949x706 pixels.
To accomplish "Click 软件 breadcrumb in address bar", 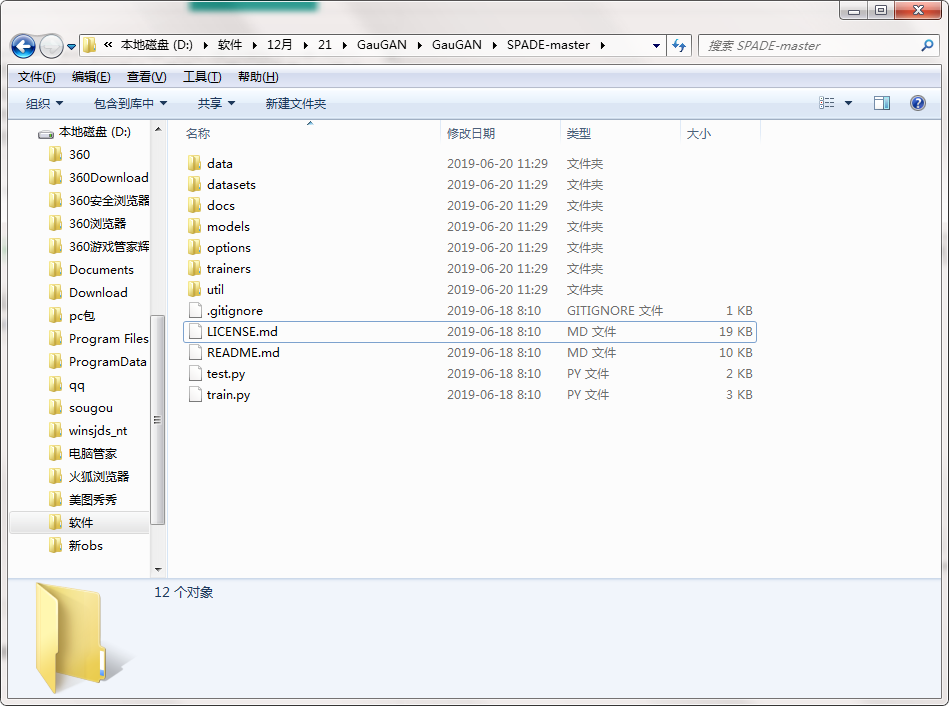I will pos(230,45).
